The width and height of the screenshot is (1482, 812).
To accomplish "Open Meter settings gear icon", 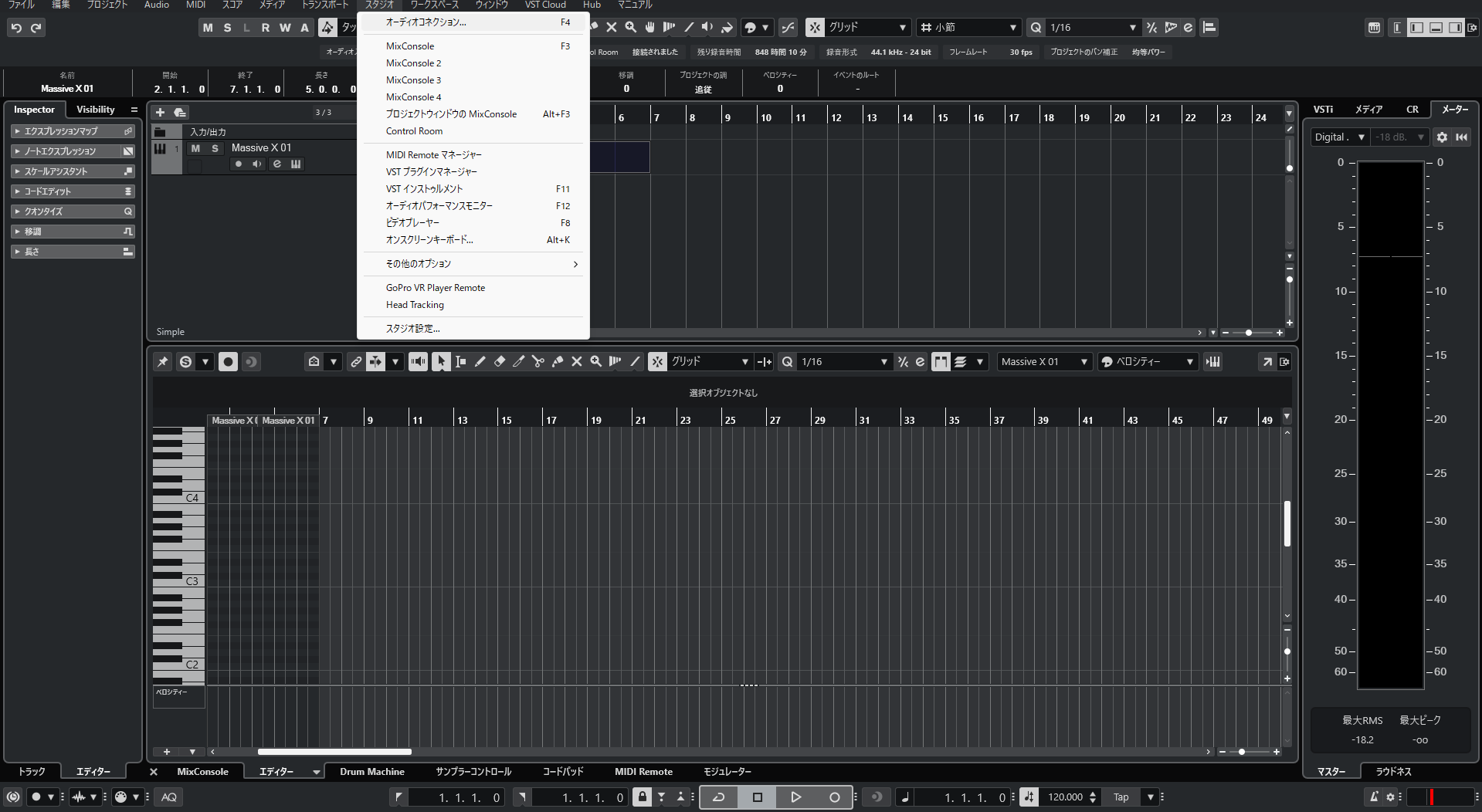I will [x=1442, y=137].
